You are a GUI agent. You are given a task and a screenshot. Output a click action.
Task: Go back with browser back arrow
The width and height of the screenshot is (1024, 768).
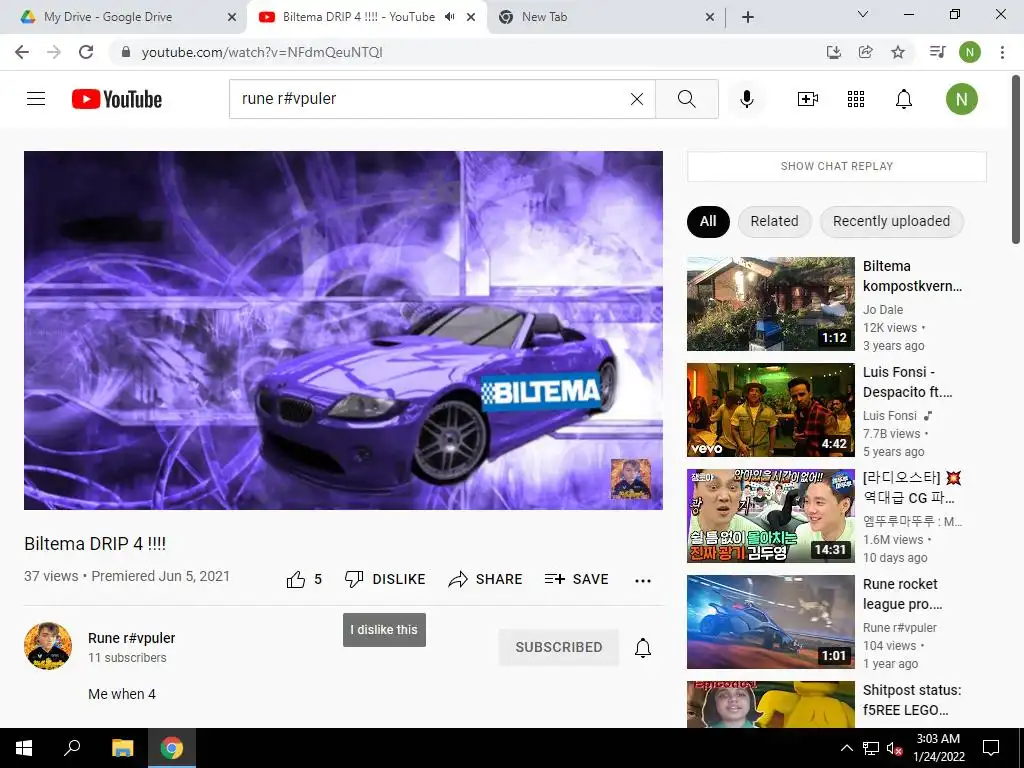22,52
